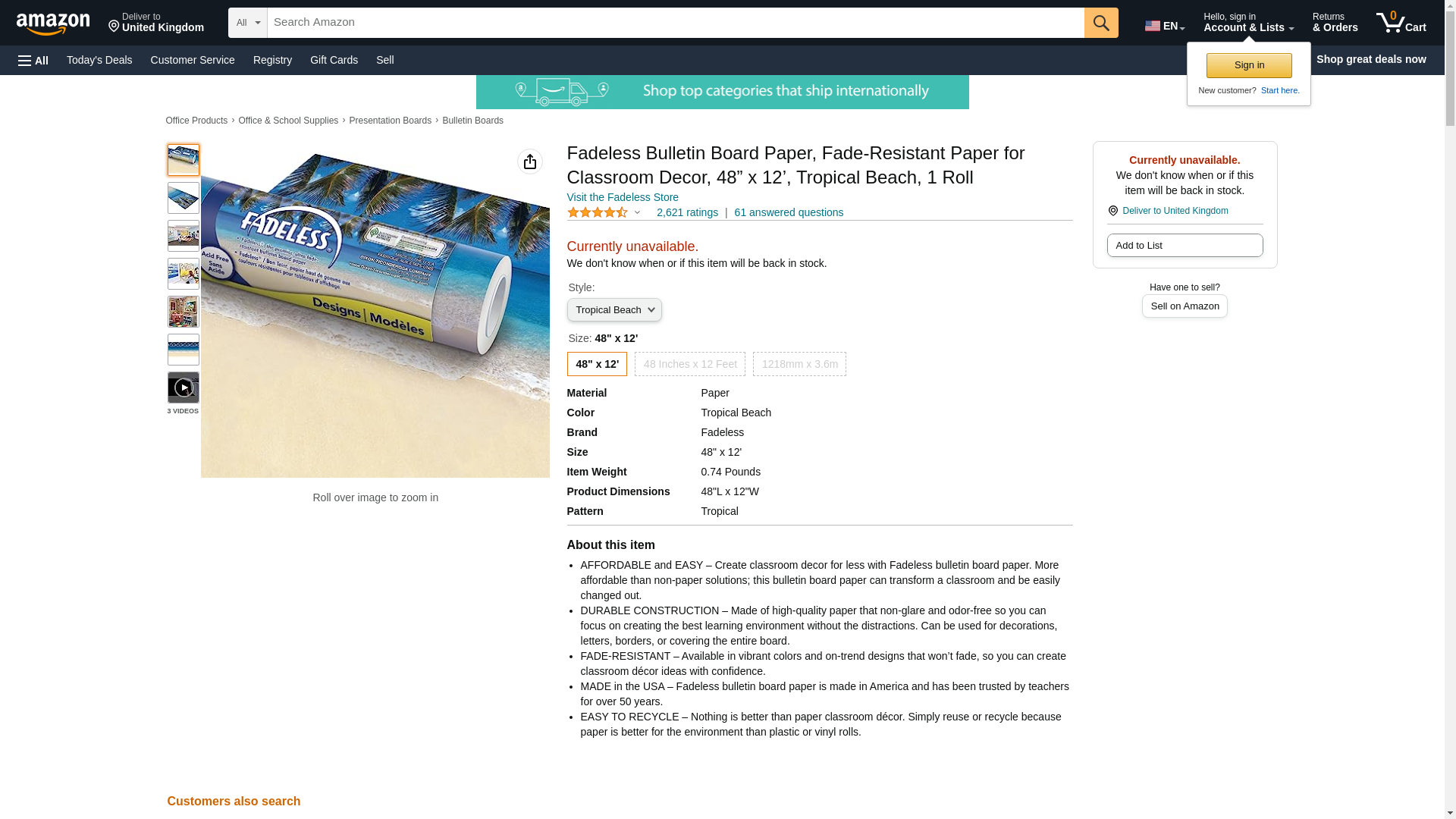Screen dimensions: 1456x819
Task: Open the cart icon
Action: tap(1401, 23)
